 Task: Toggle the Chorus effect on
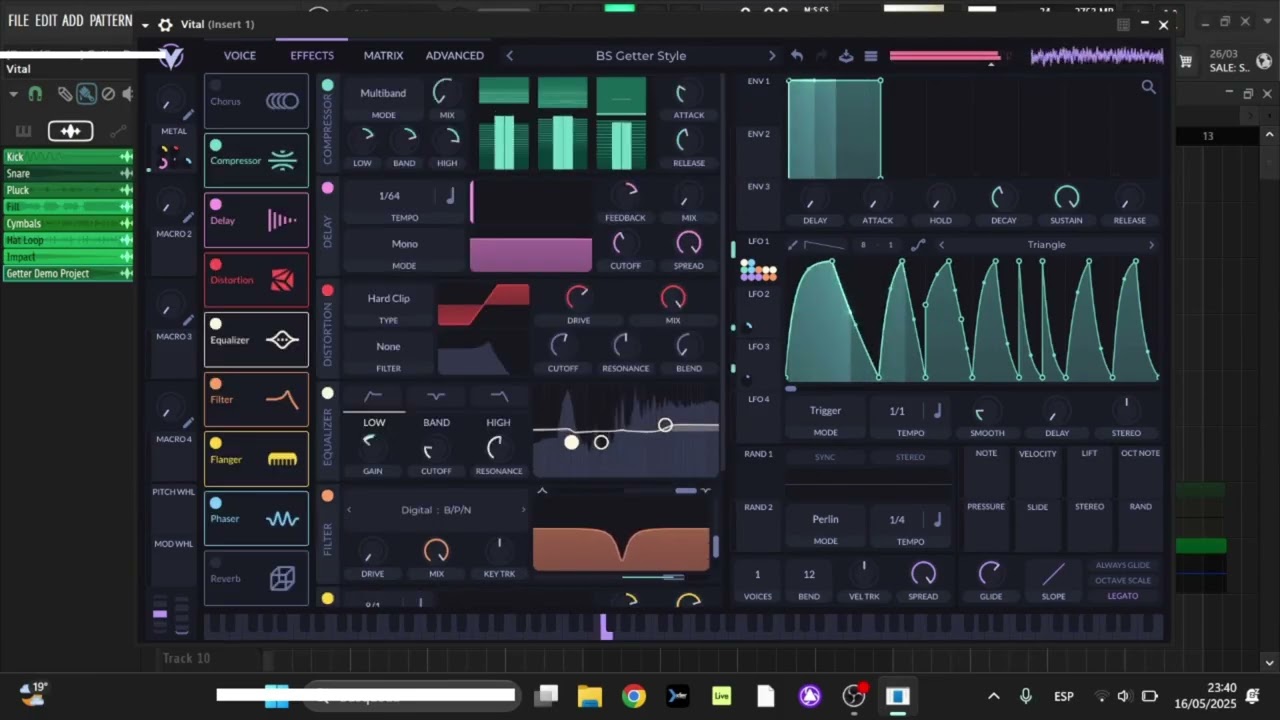point(216,86)
